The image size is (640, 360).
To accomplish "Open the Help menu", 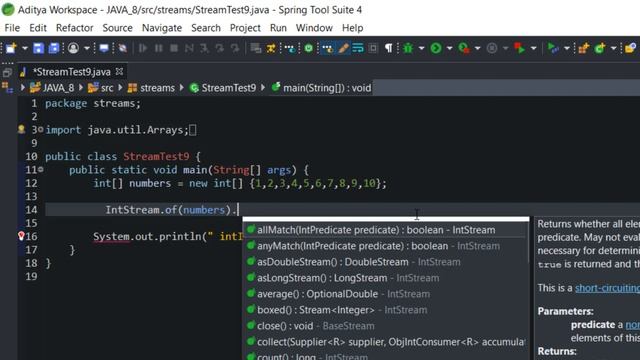I will tap(353, 28).
